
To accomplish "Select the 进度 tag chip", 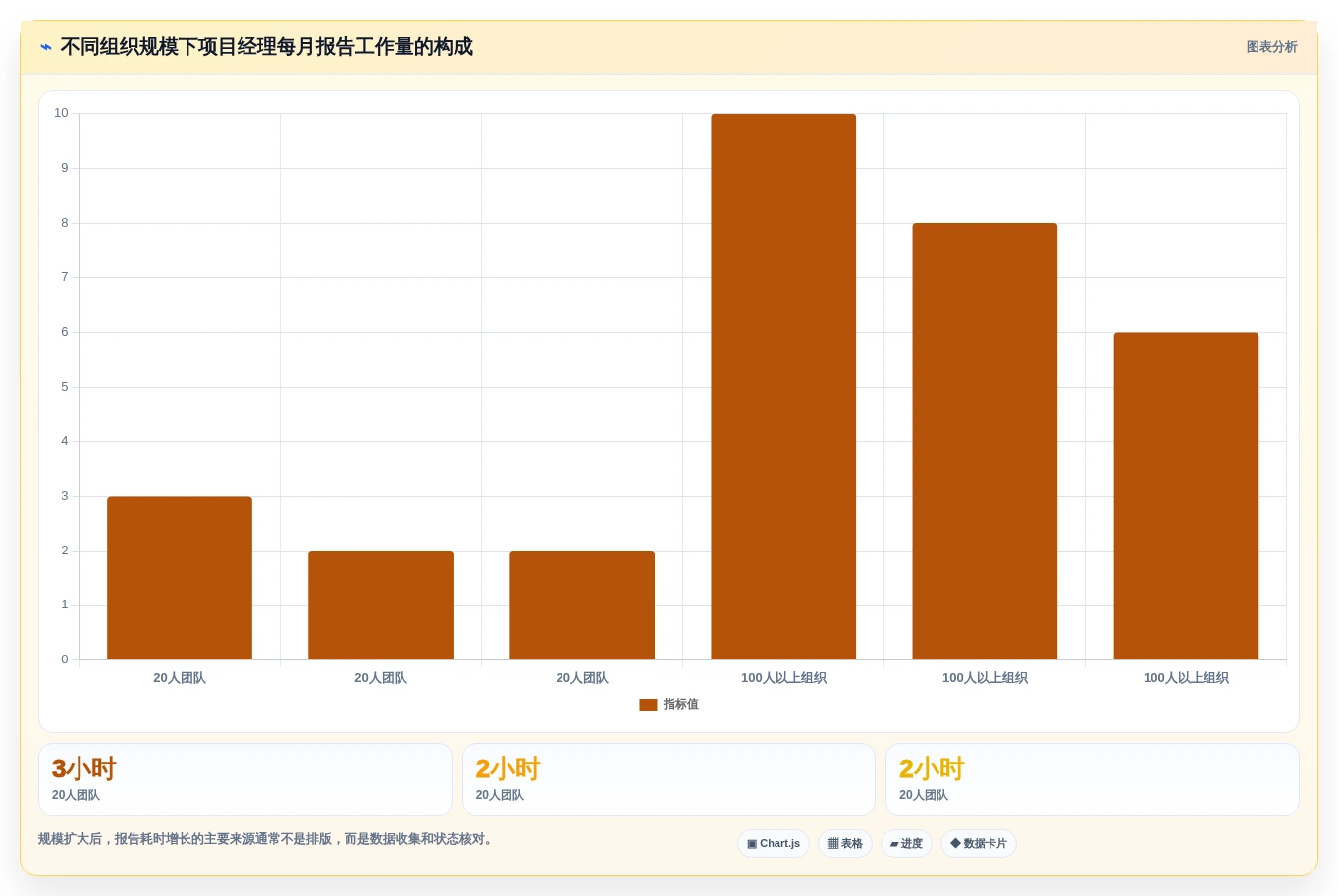I will 906,844.
